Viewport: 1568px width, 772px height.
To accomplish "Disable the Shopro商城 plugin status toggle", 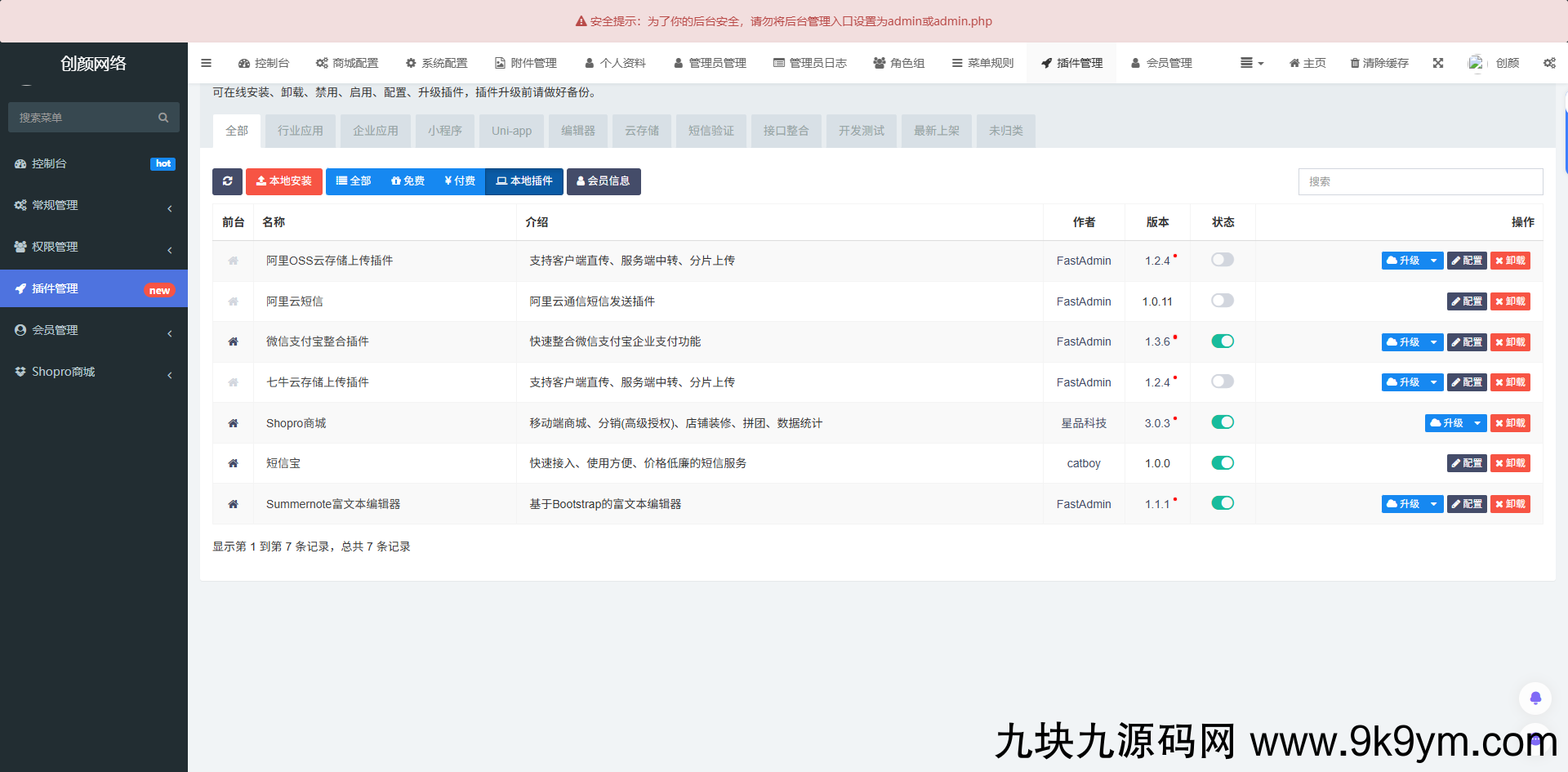I will click(1223, 422).
